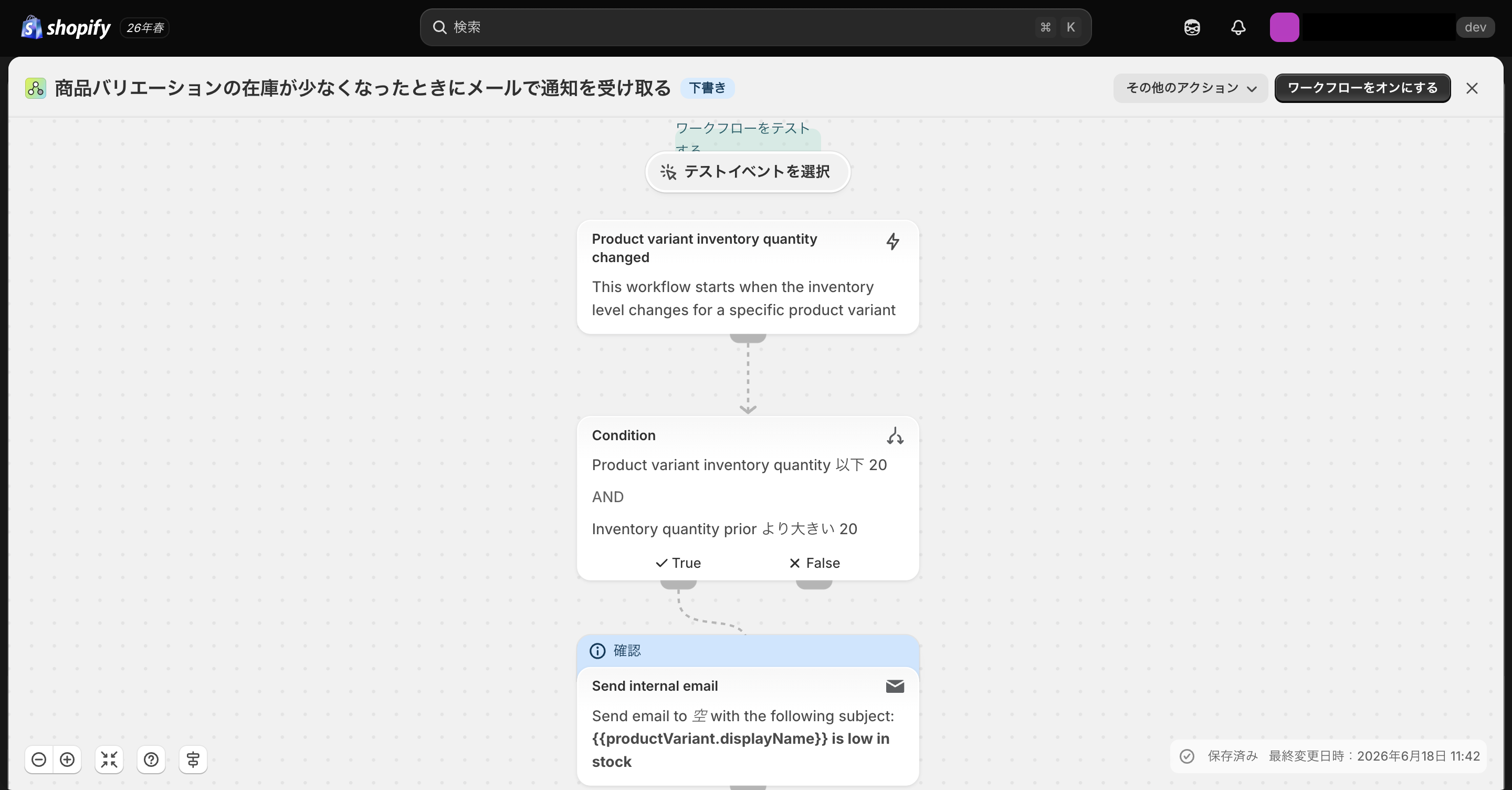Click the AND operator text
The height and width of the screenshot is (790, 1512).
(607, 497)
